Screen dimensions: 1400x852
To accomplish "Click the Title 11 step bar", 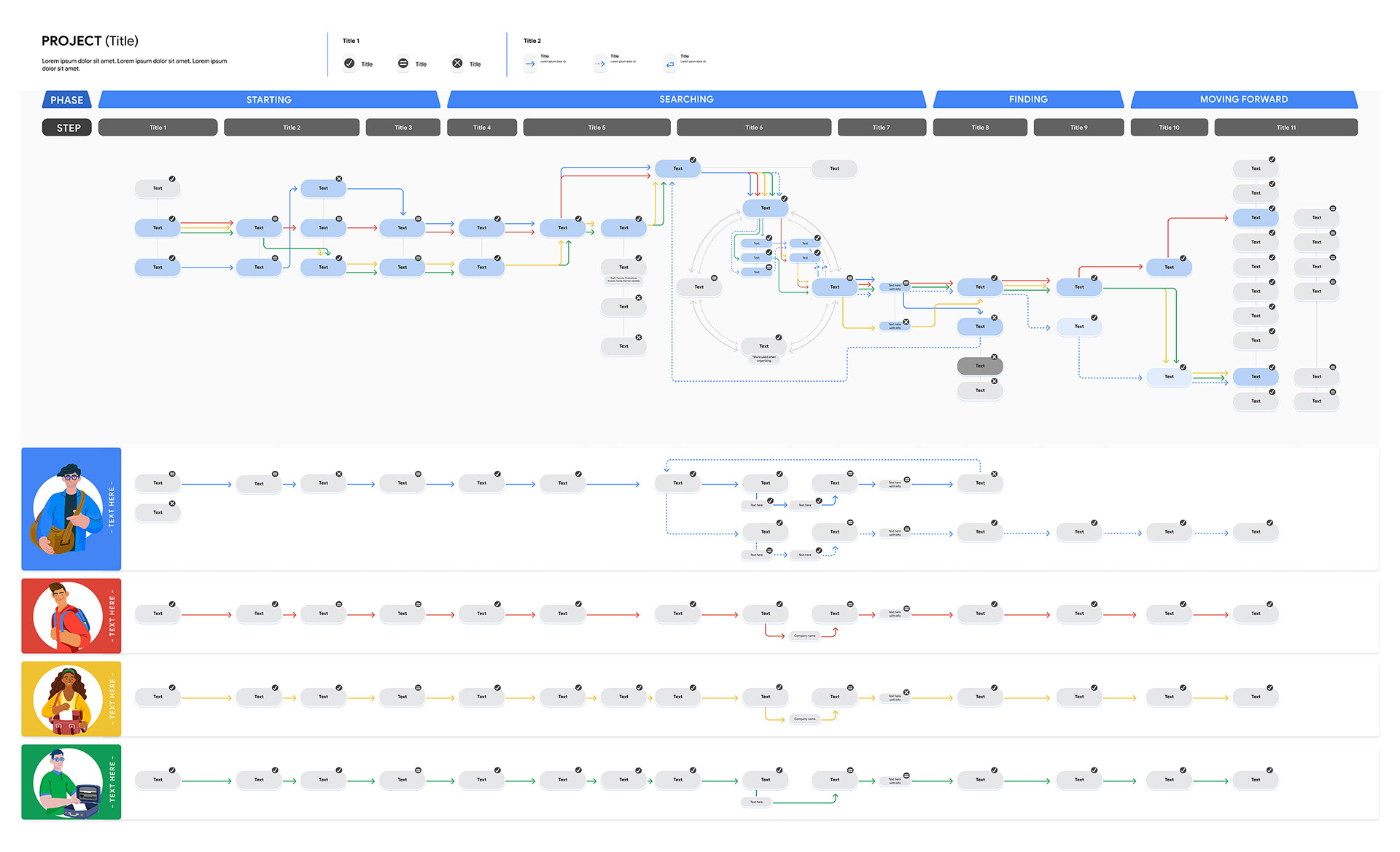I will tap(1286, 128).
